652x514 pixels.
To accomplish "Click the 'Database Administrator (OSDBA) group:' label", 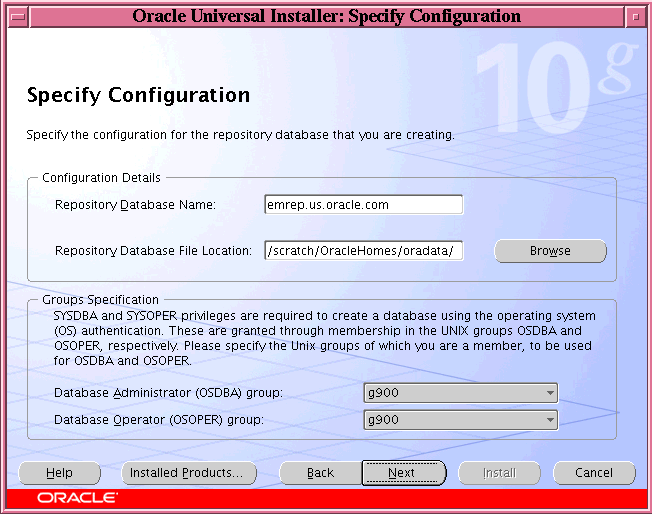I will tap(168, 393).
